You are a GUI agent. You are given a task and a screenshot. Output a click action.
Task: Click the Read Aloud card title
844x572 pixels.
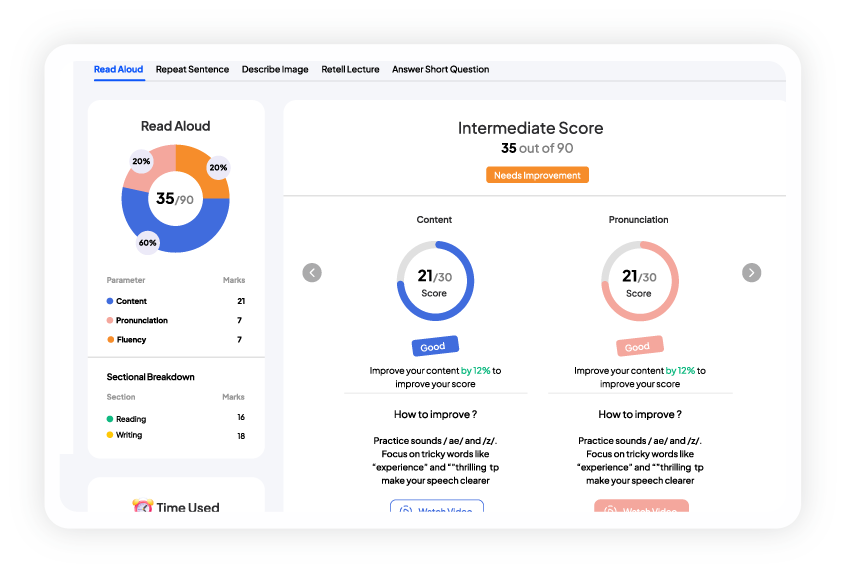[x=175, y=126]
